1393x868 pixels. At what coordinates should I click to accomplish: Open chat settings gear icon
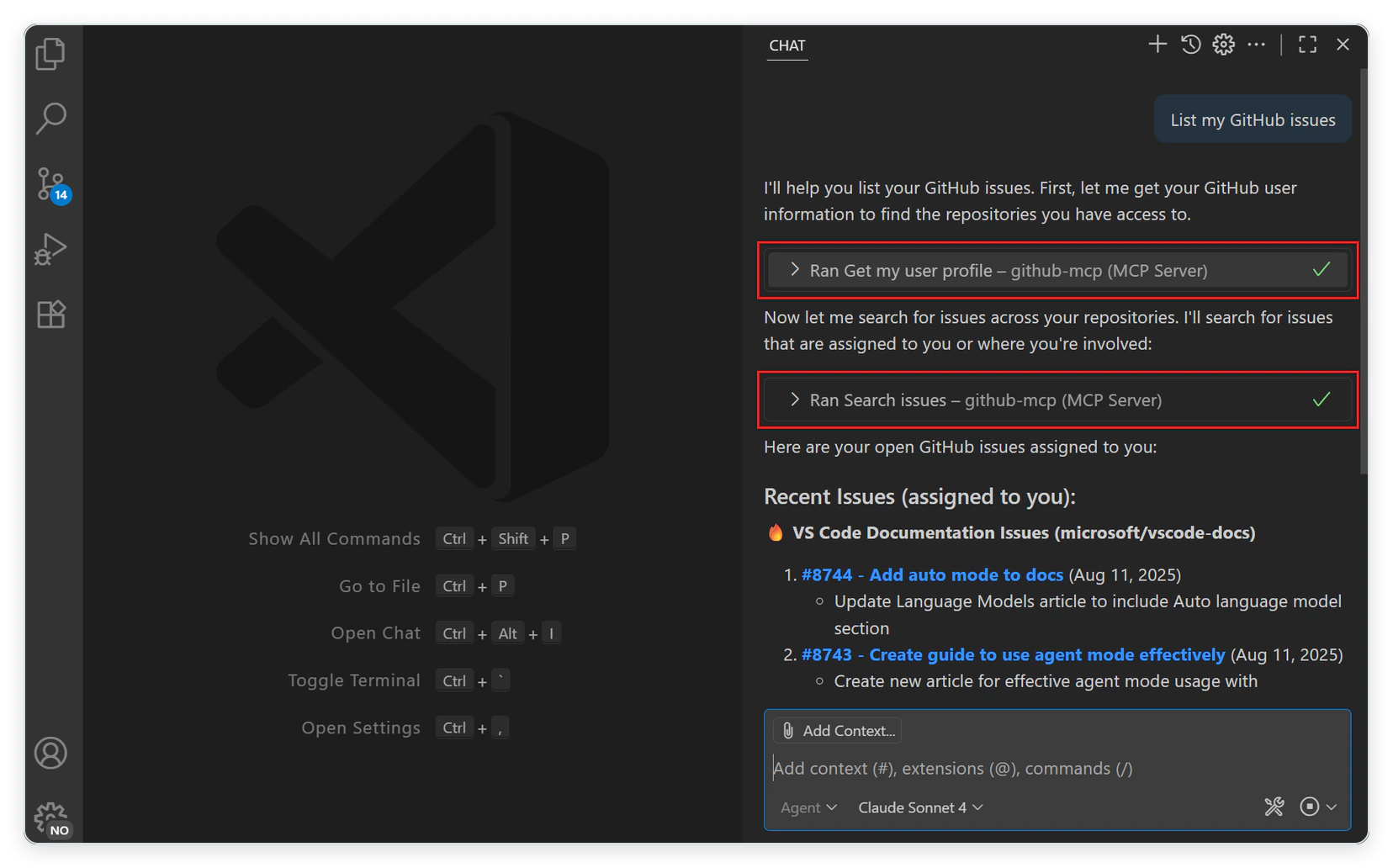pos(1223,45)
